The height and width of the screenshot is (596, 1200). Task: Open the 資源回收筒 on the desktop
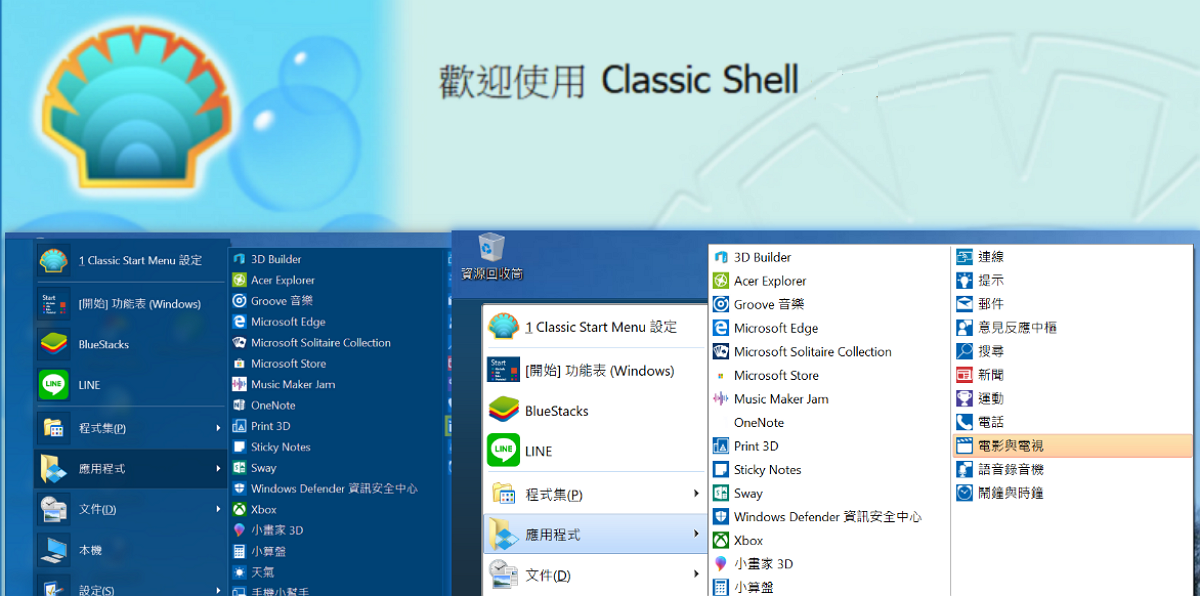click(x=490, y=252)
